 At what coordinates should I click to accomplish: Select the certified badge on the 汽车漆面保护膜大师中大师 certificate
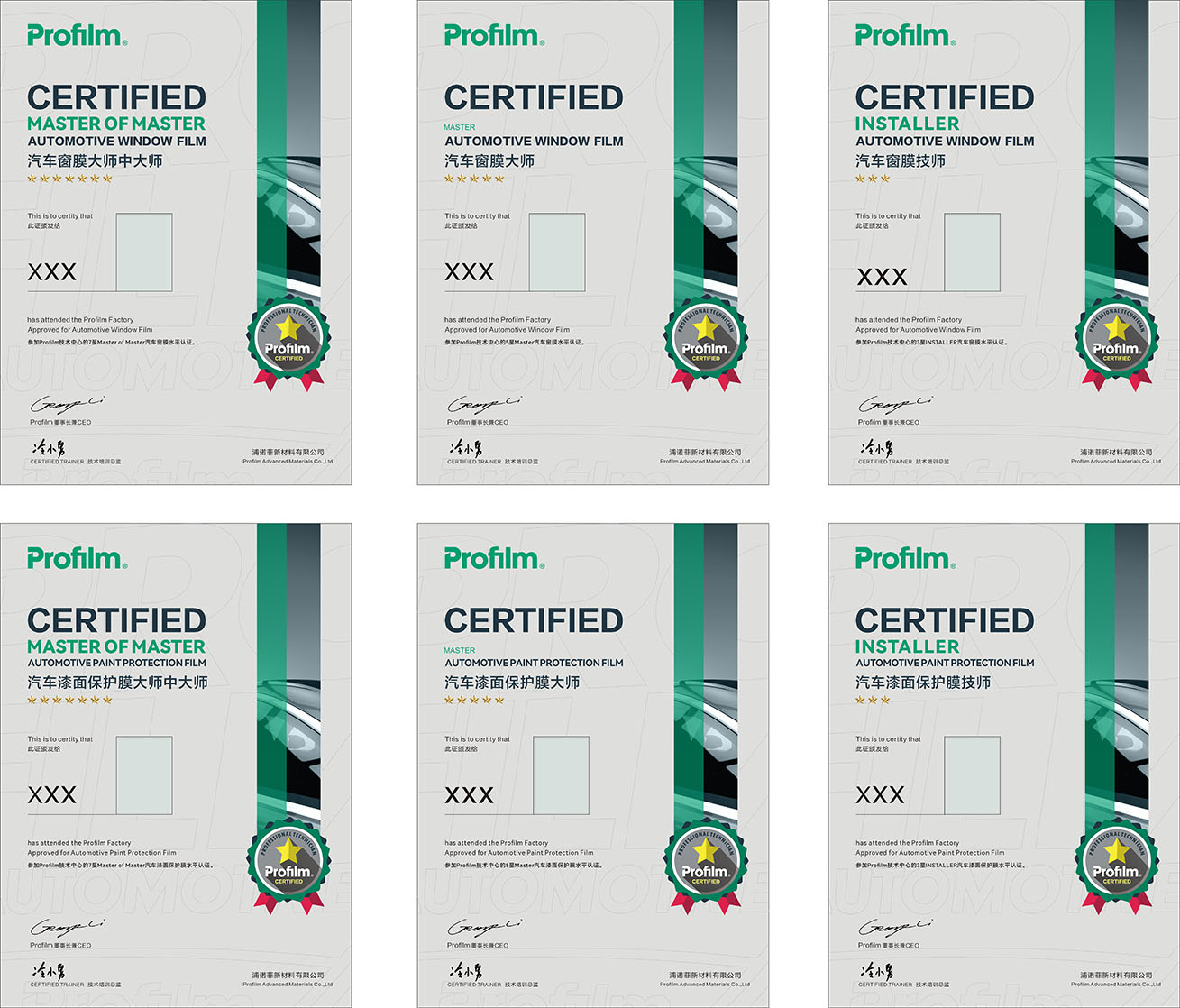(x=288, y=867)
